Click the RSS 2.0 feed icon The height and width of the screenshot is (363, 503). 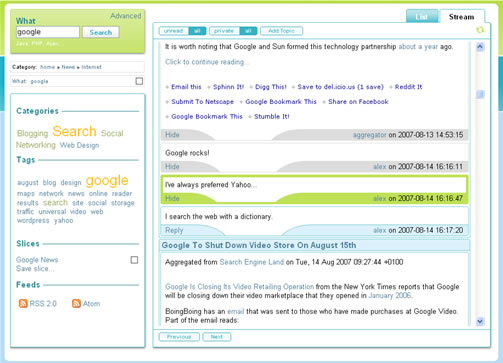[23, 303]
